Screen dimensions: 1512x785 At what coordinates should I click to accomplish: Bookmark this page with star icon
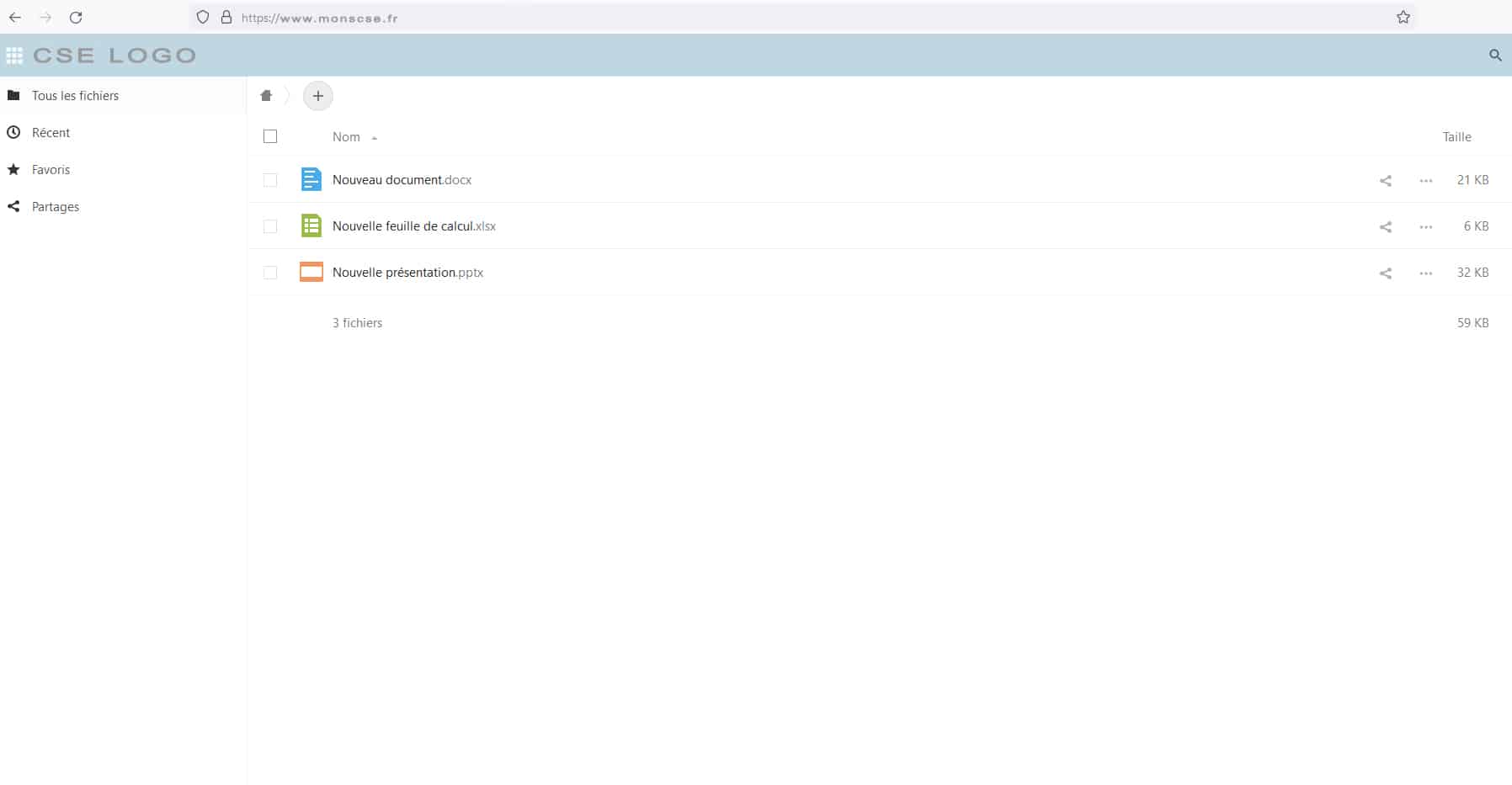1403,17
